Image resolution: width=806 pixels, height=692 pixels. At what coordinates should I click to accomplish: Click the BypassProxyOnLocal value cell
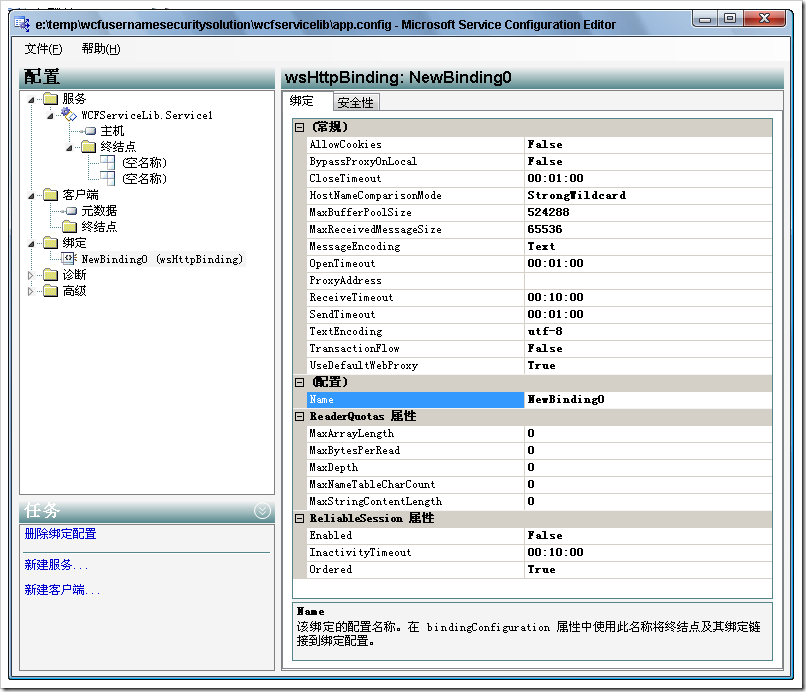[648, 161]
